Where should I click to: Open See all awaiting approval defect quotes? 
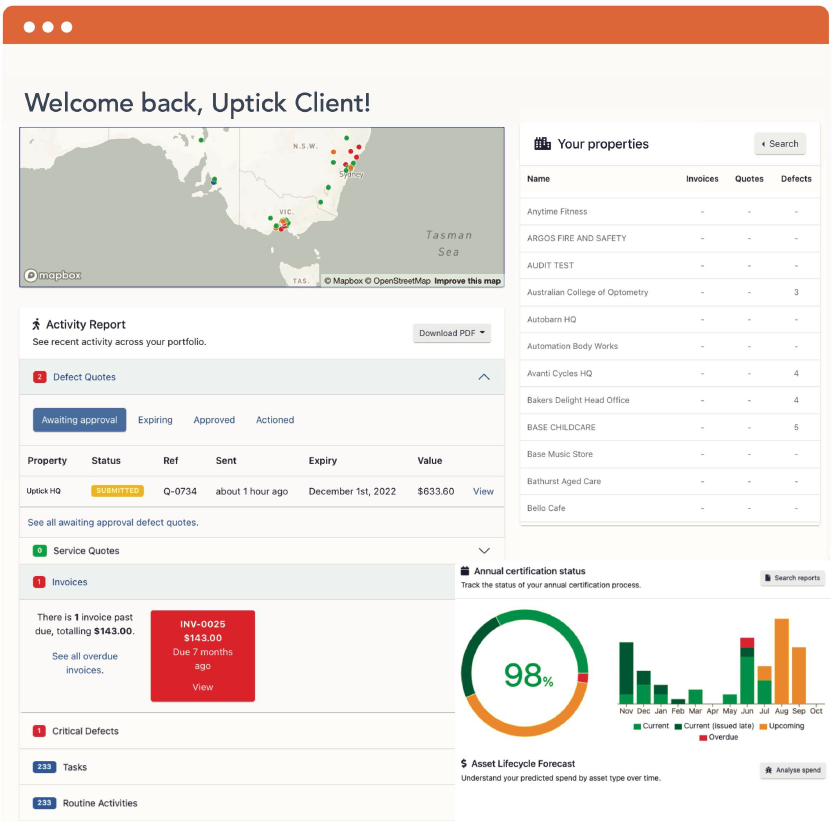click(113, 522)
